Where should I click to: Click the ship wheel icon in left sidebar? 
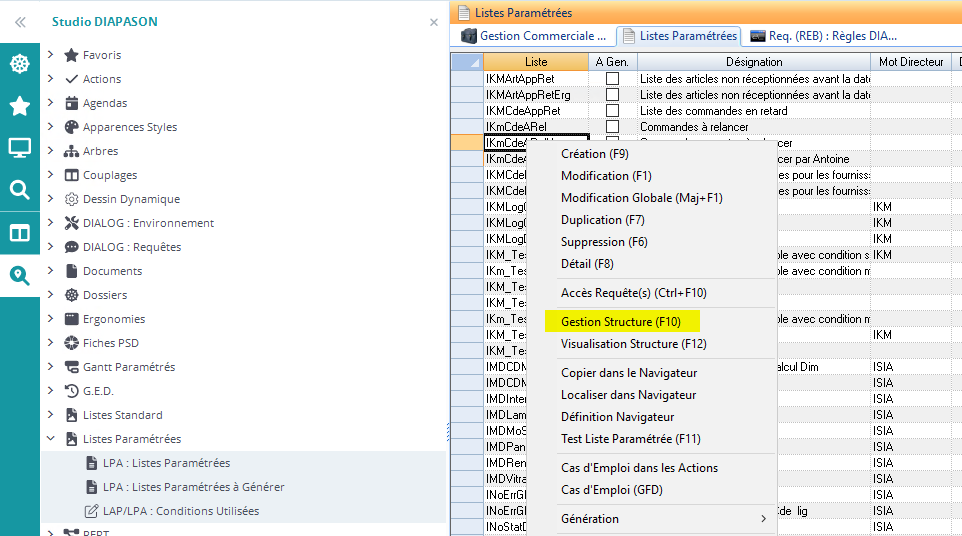(x=19, y=64)
